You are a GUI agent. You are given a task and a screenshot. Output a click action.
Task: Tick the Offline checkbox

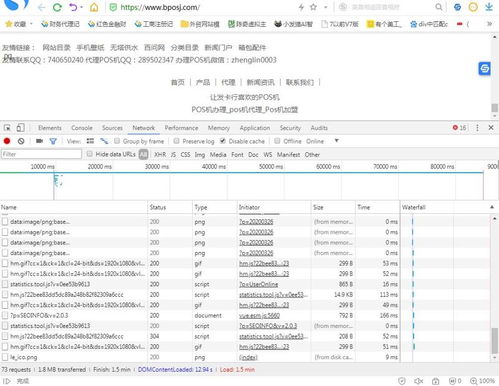tap(277, 141)
